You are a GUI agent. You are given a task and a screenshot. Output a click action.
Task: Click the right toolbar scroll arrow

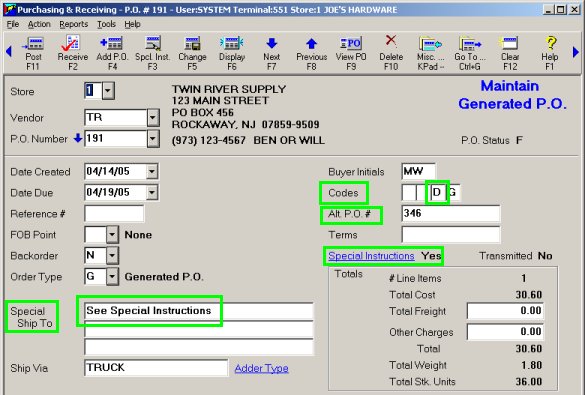click(x=575, y=52)
